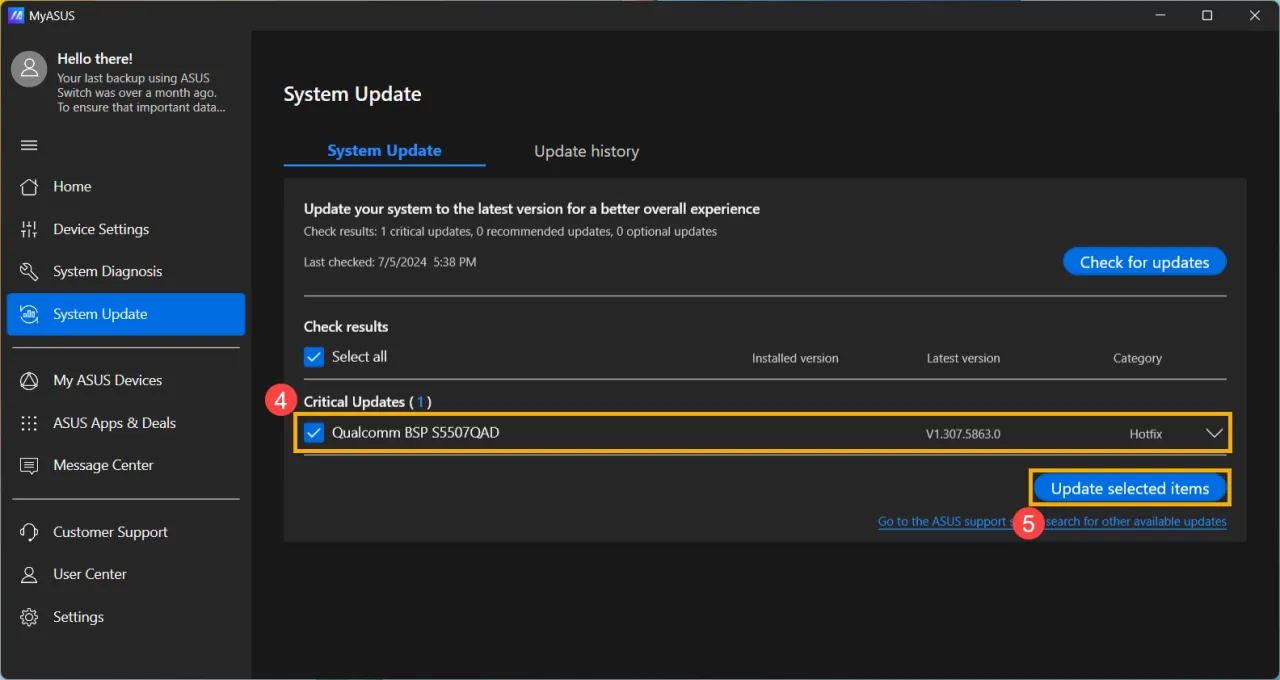Open Device Settings sliders icon

[x=29, y=229]
